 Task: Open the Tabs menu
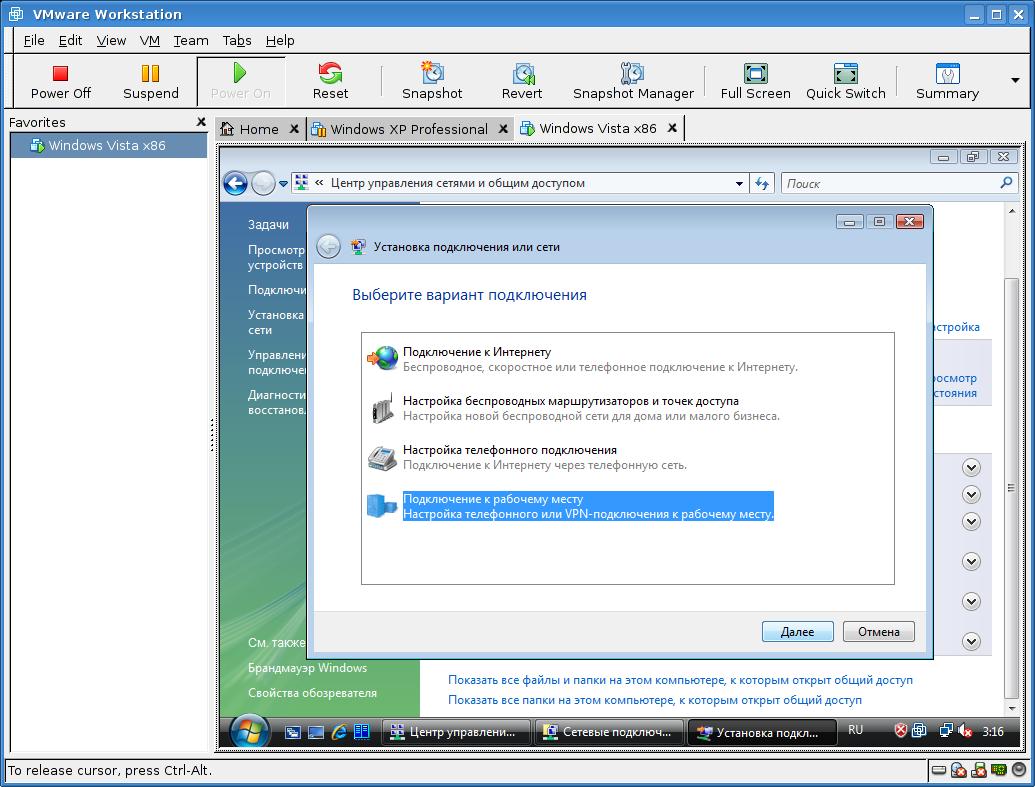click(x=237, y=40)
